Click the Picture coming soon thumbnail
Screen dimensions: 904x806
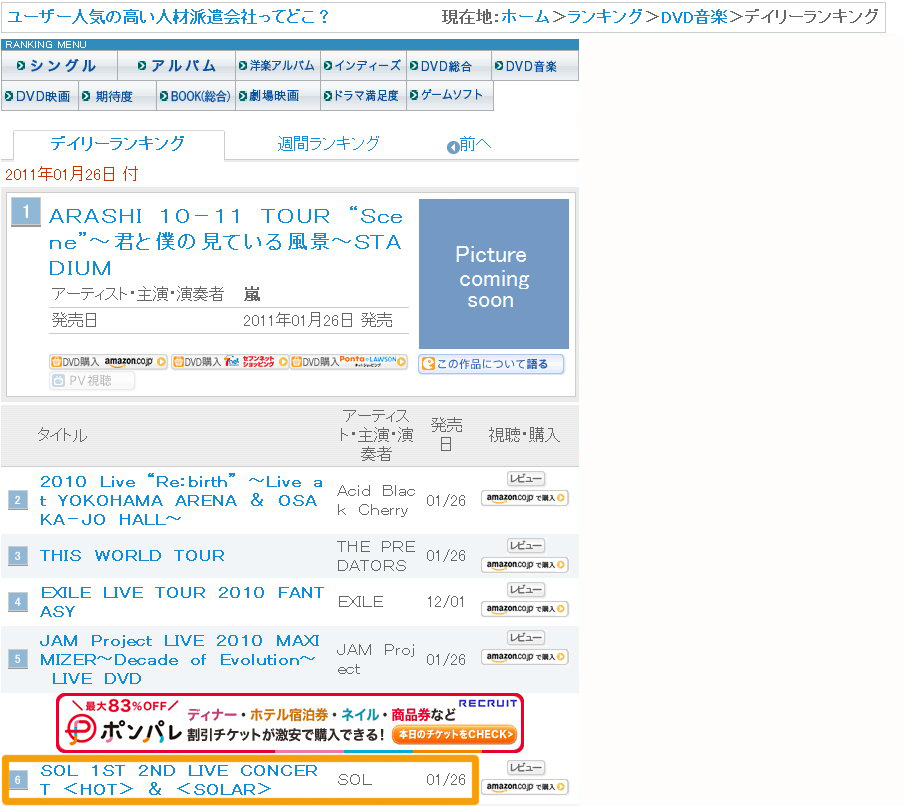[x=494, y=274]
